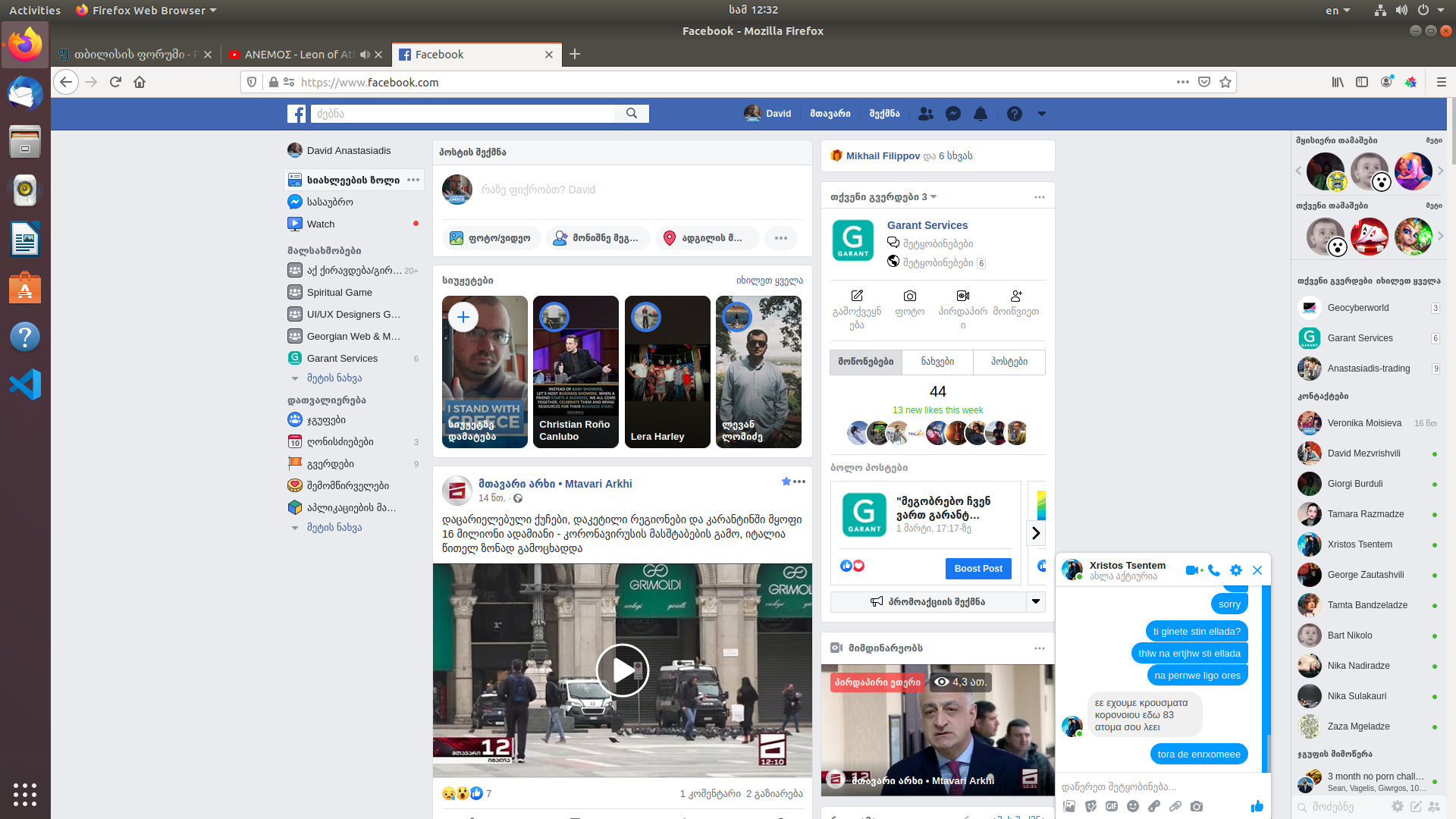Open Mikhail Filippov profile link
1456x819 pixels.
883,156
